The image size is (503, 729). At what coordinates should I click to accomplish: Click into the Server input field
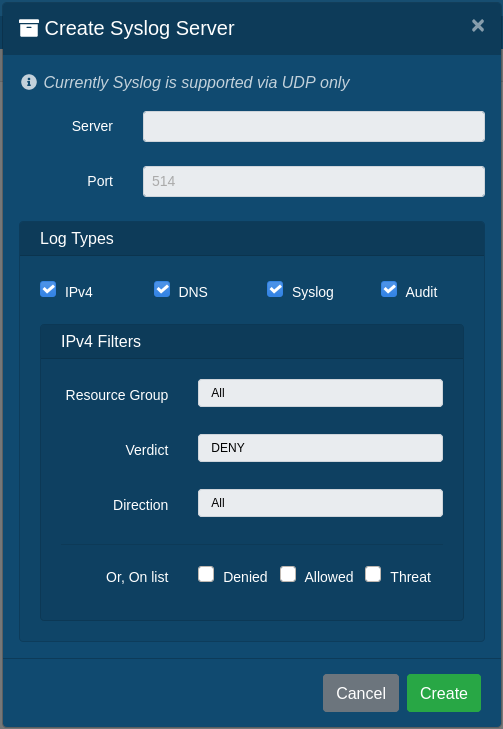tap(314, 126)
